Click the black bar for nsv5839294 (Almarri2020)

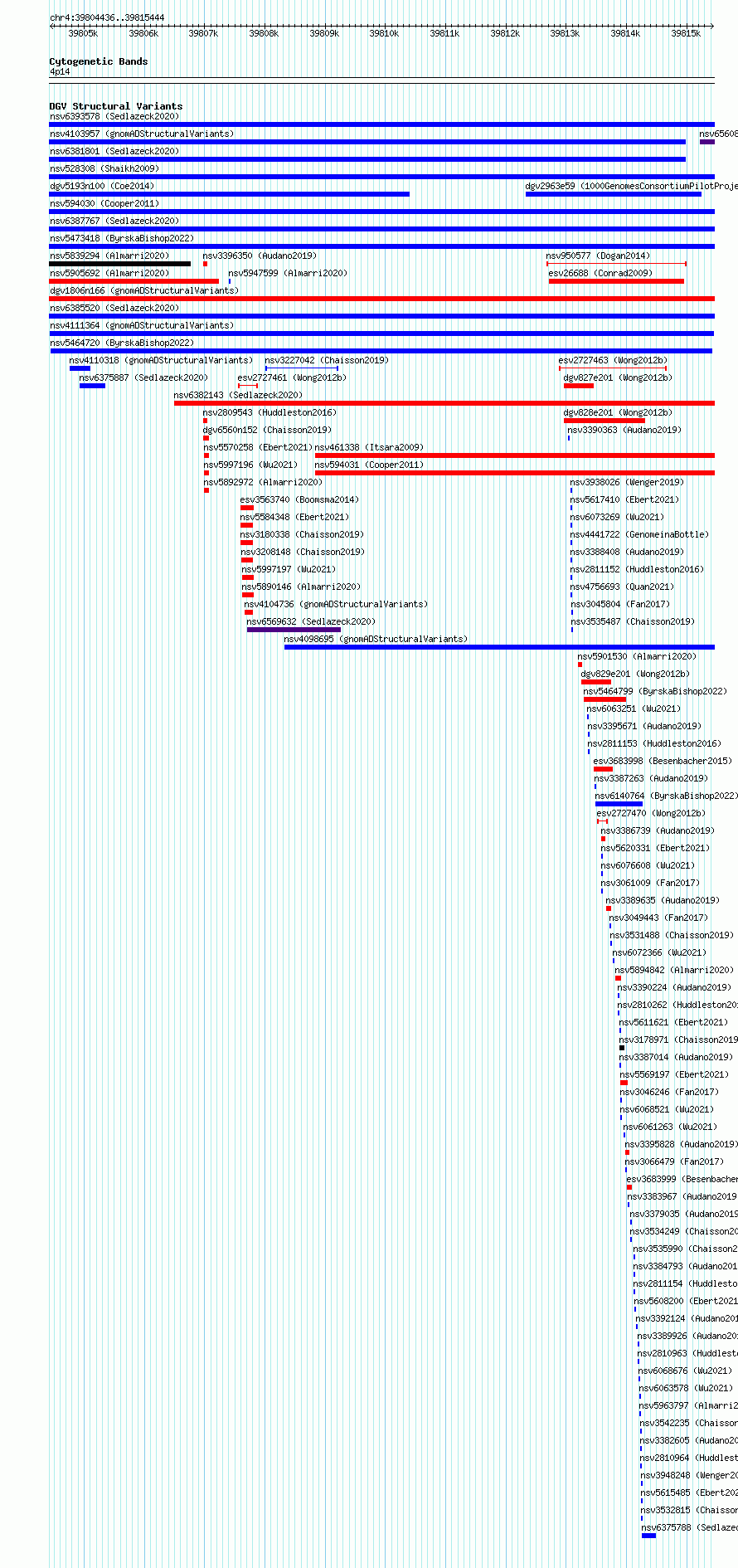pos(120,264)
